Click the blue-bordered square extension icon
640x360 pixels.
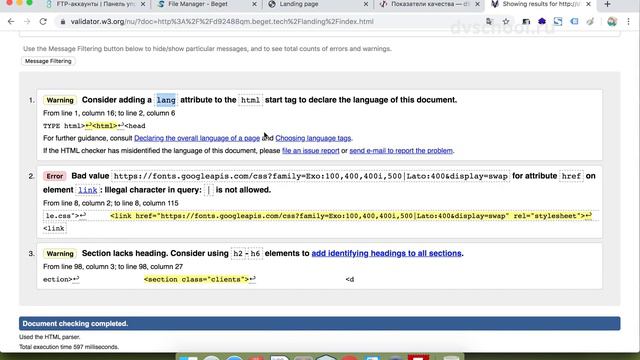pos(558,22)
